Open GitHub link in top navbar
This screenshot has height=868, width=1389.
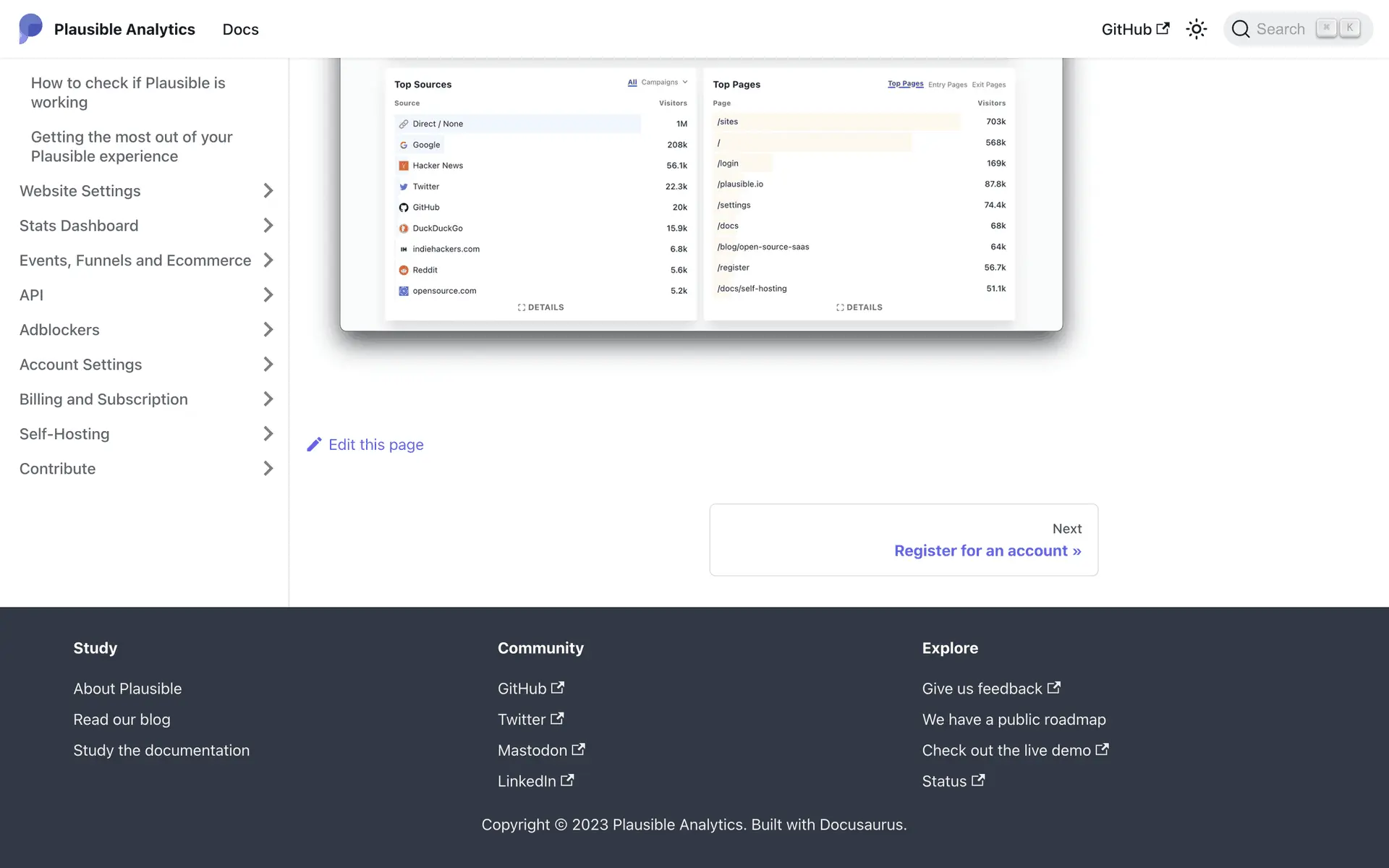[x=1134, y=29]
